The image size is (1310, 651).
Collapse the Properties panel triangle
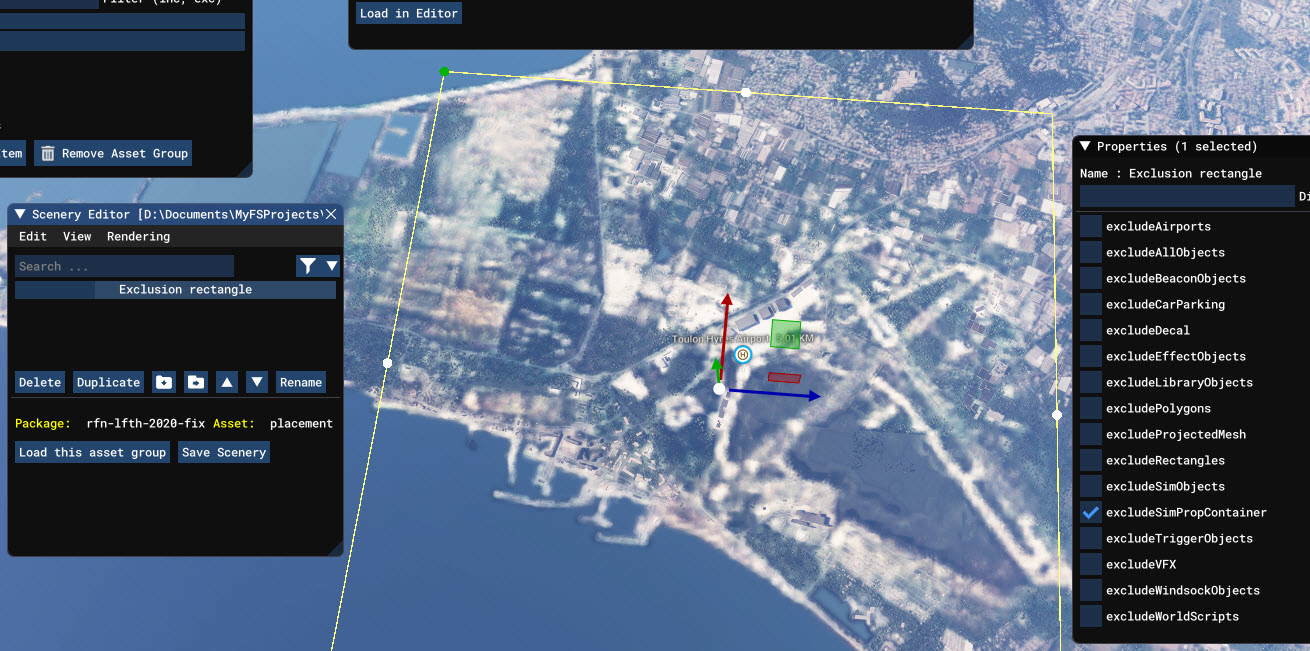coord(1084,146)
